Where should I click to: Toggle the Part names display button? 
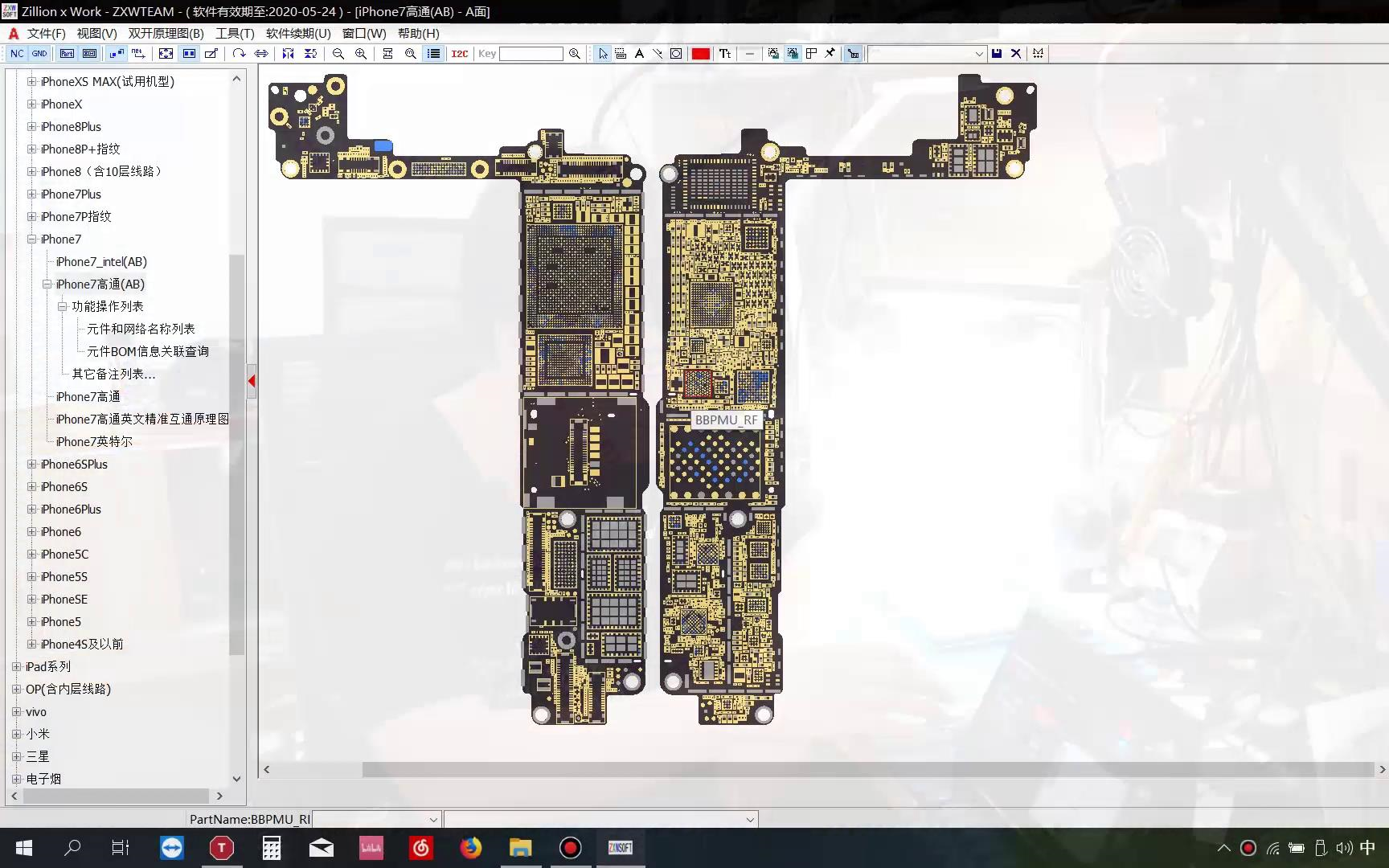coord(67,54)
